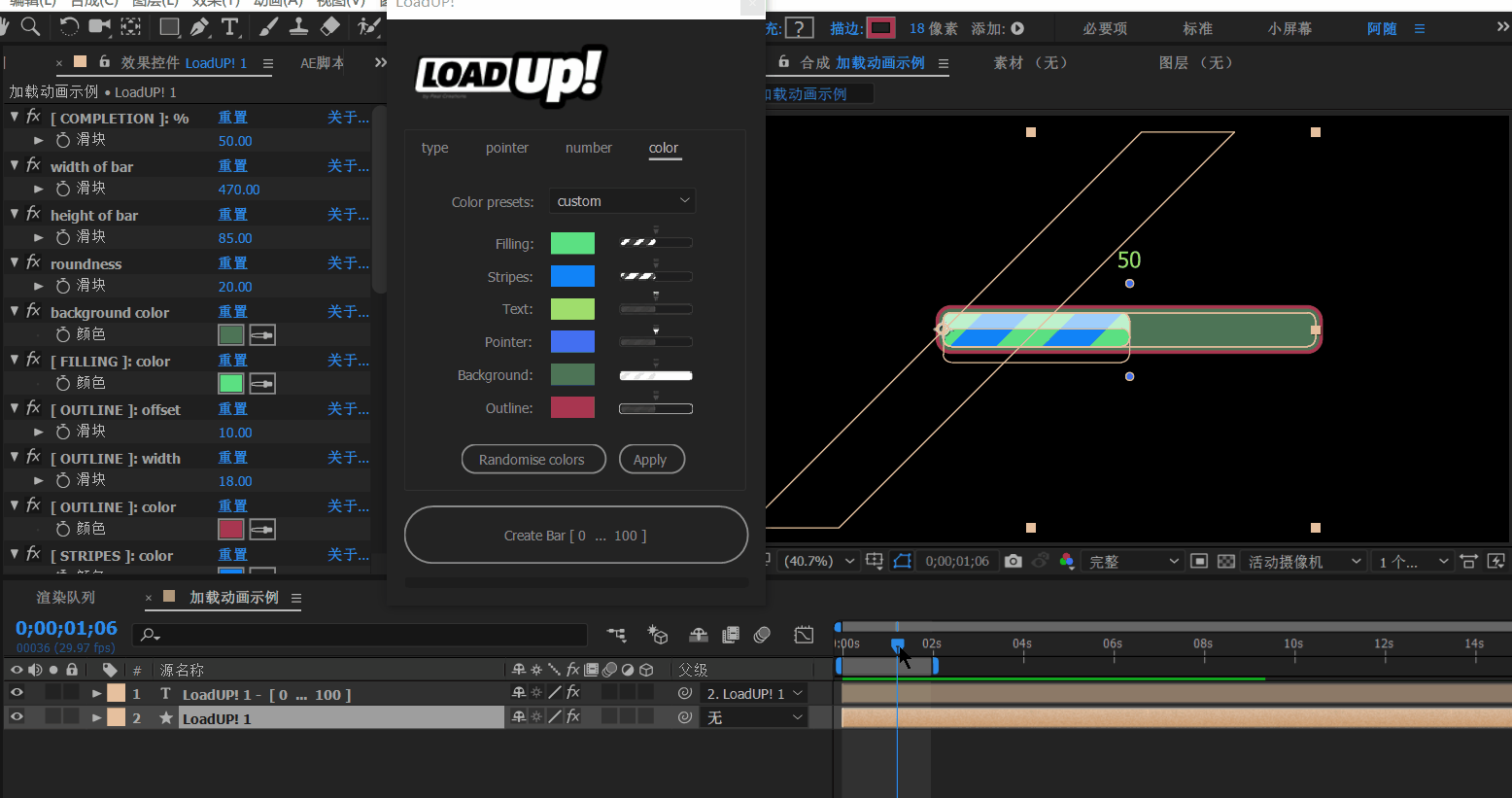Open the 渲染队列 render queue tab
Screen dimensions: 1512x798
[x=66, y=597]
